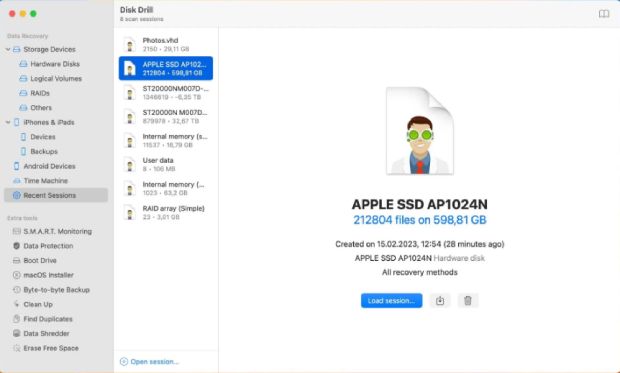Image resolution: width=620 pixels, height=373 pixels.
Task: Open Hardware Disks in sidebar
Action: (x=55, y=64)
